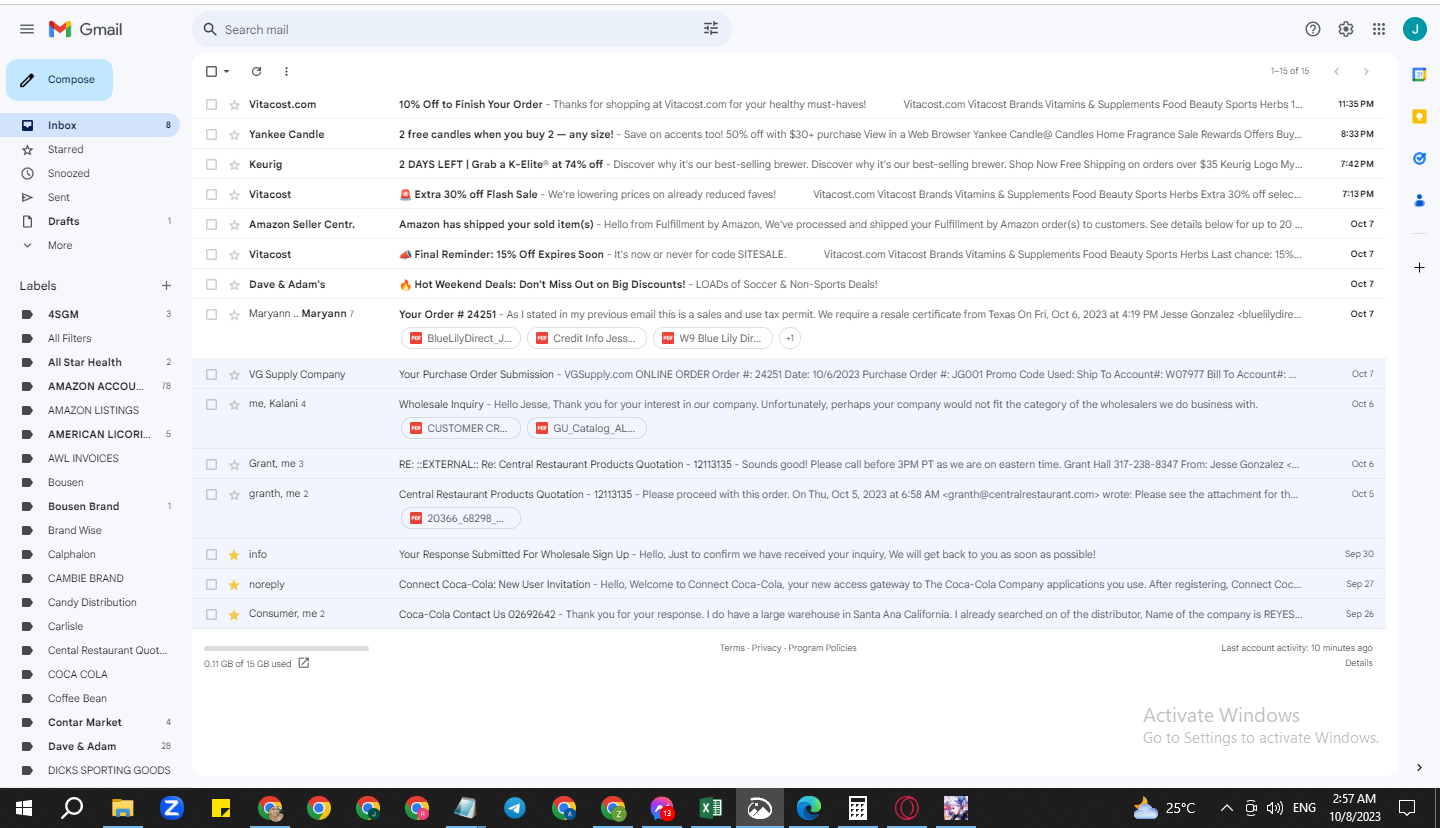Open Excel from the taskbar

[x=711, y=807]
